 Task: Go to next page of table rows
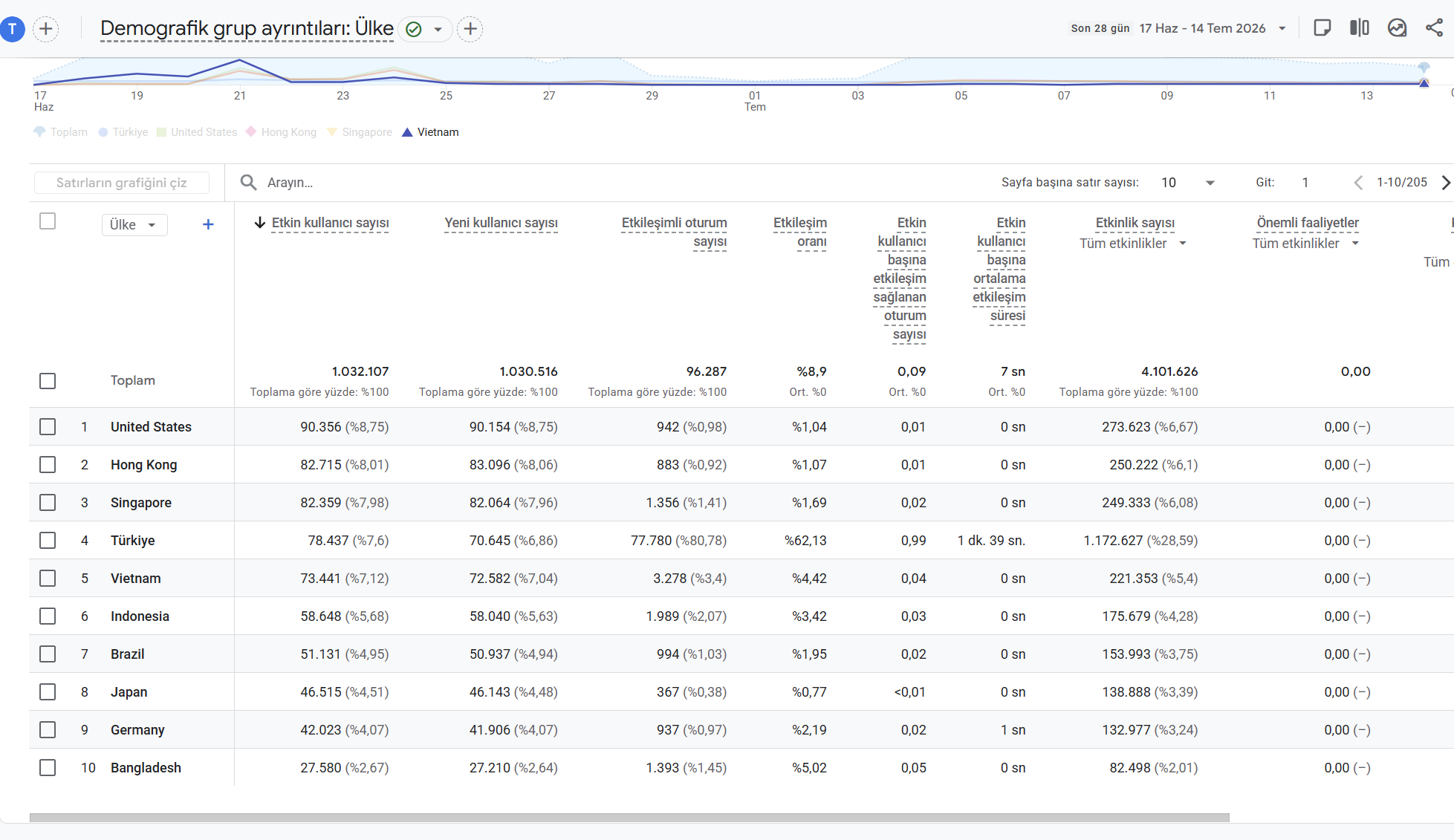click(1445, 183)
